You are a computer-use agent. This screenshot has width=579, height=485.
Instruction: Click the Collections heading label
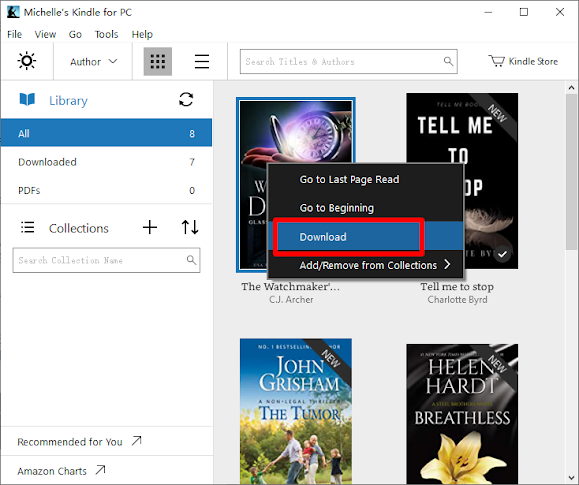coord(79,228)
